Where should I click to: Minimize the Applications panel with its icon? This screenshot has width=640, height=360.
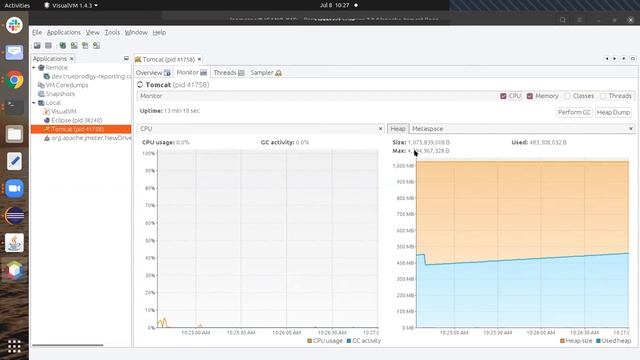pyautogui.click(x=126, y=58)
